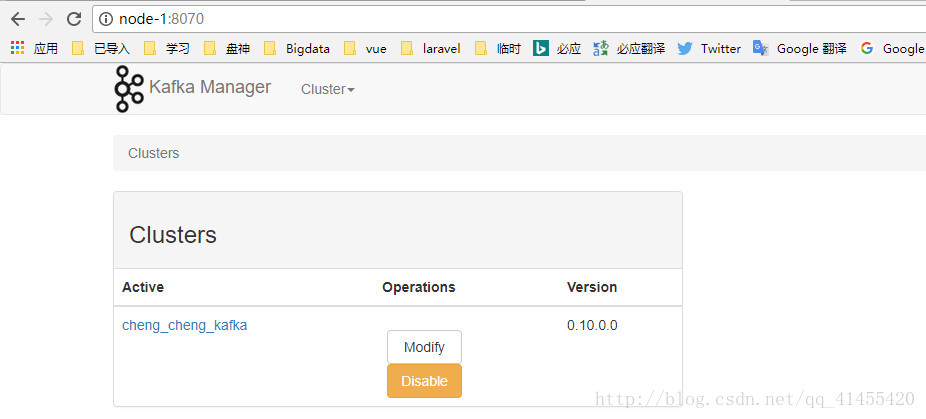Click the Modify button
The image size is (926, 419).
tap(424, 347)
